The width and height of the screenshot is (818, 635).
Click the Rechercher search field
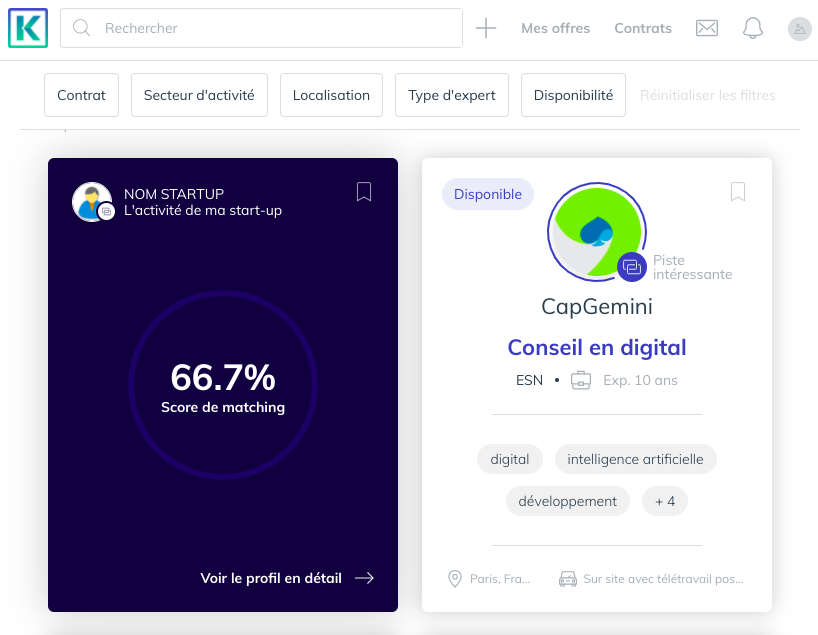(x=270, y=28)
